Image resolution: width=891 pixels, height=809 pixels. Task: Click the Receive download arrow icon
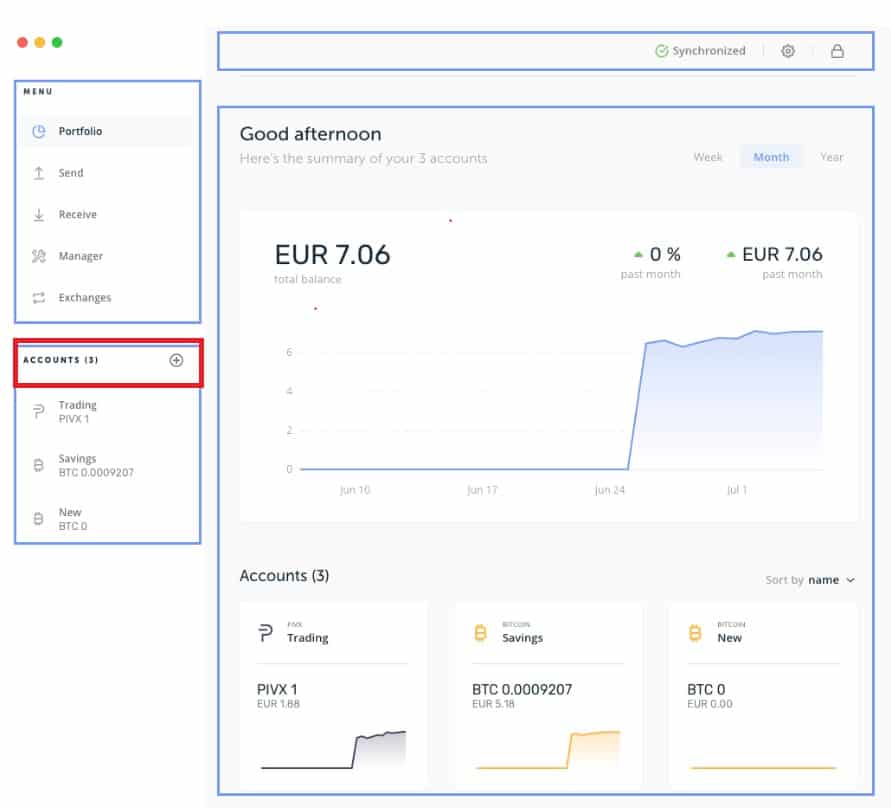coord(39,215)
